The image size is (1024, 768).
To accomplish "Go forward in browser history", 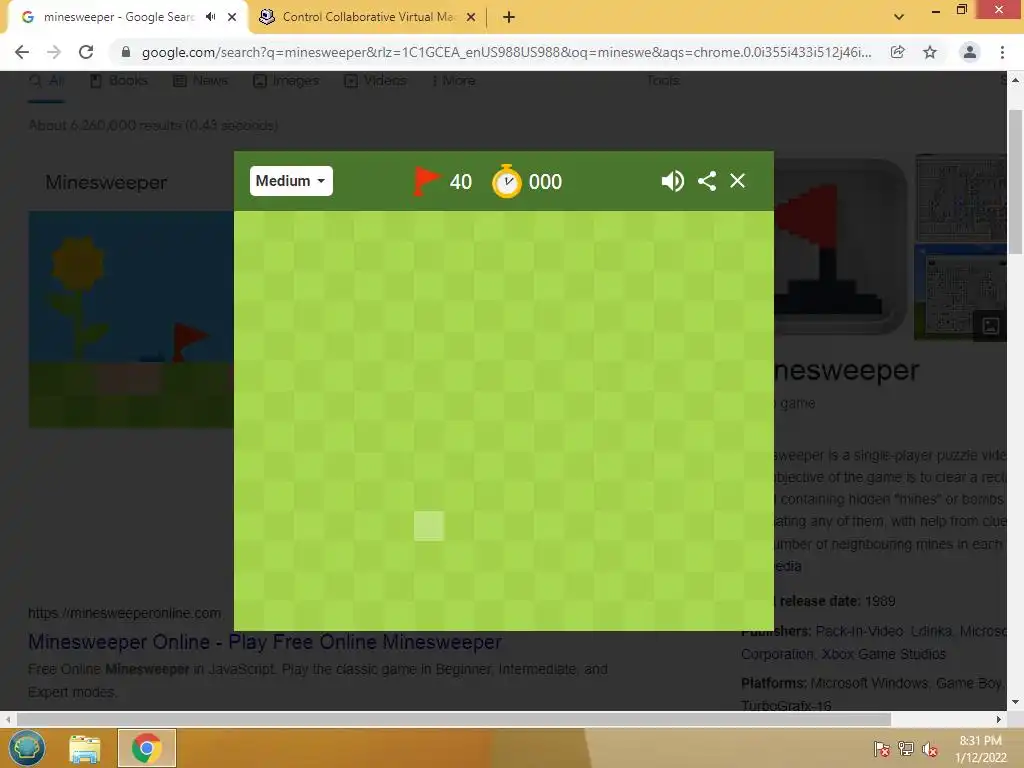I will tap(54, 52).
